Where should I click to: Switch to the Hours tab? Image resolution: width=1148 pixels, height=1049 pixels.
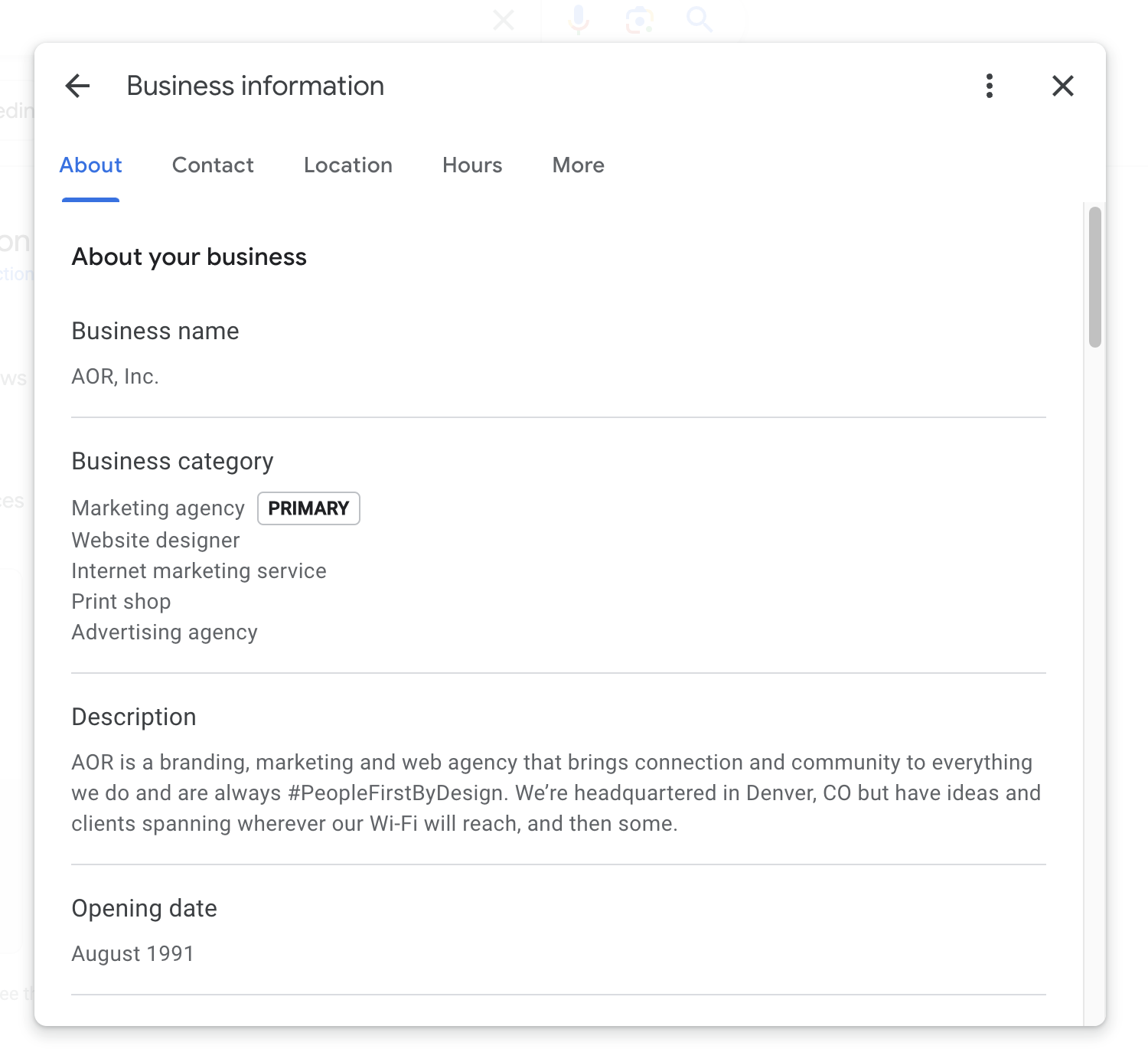[472, 165]
